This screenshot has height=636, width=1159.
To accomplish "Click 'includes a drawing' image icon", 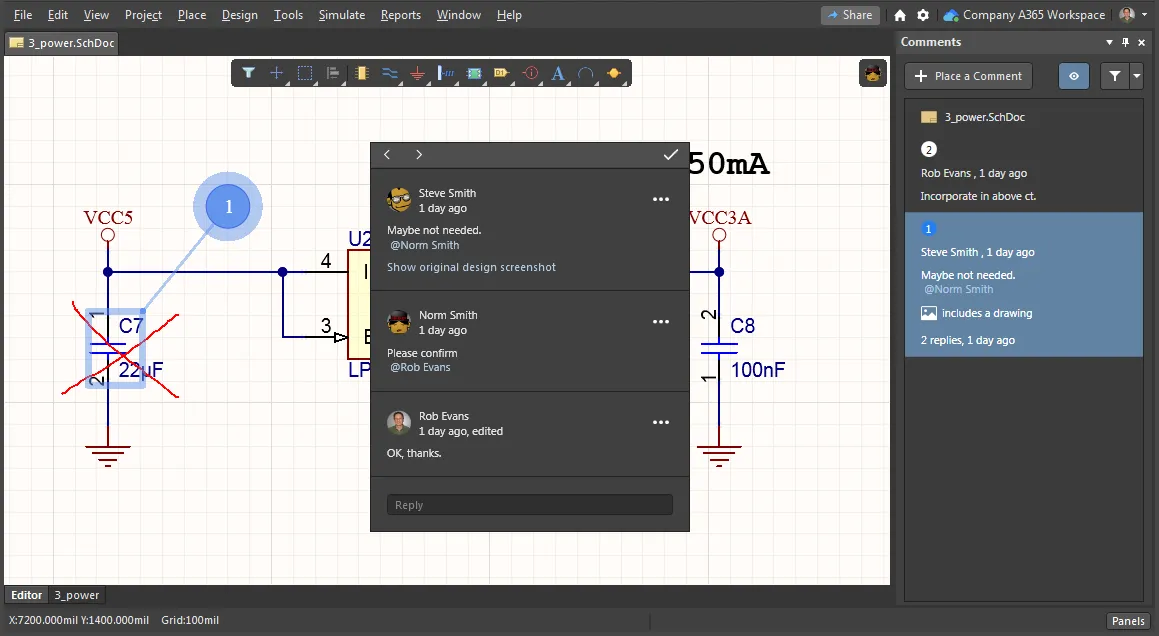I will (x=928, y=313).
